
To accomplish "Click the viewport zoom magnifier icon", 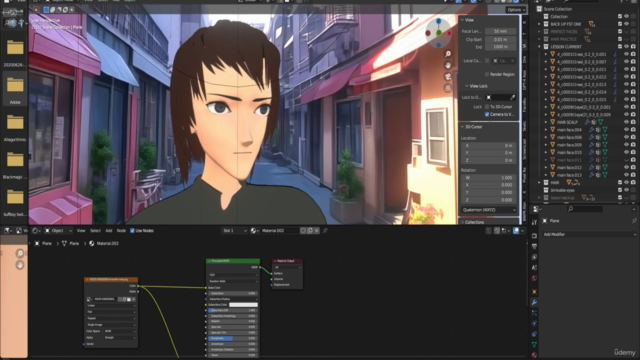I will pos(448,54).
